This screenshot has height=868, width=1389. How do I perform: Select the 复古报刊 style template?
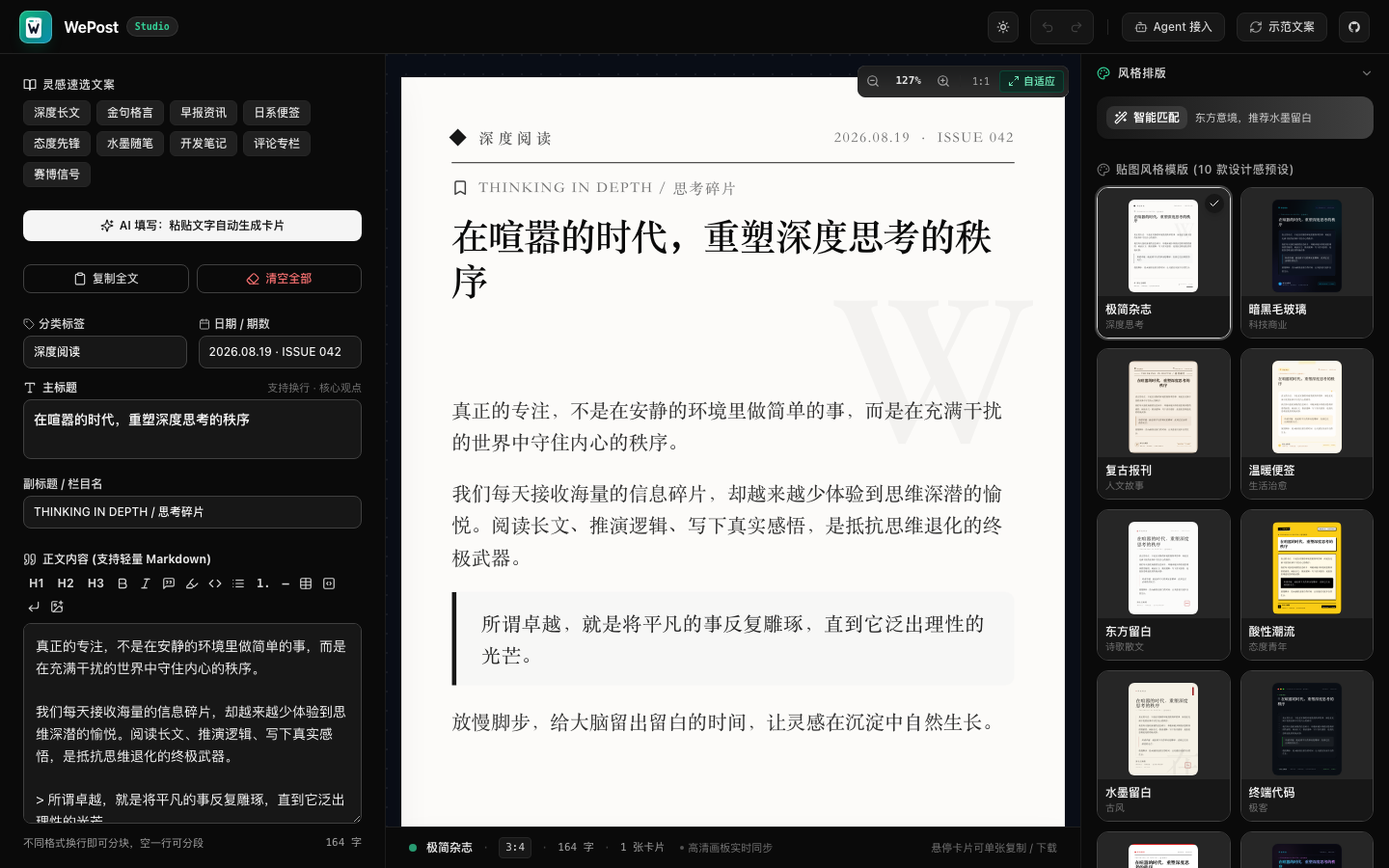(1163, 423)
